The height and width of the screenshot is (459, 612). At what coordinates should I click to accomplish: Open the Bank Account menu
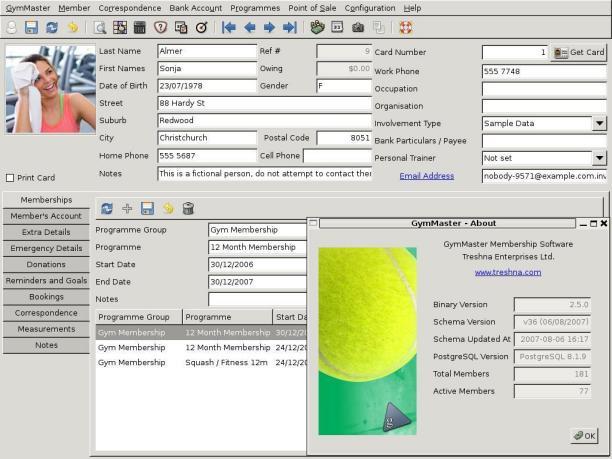(x=196, y=8)
